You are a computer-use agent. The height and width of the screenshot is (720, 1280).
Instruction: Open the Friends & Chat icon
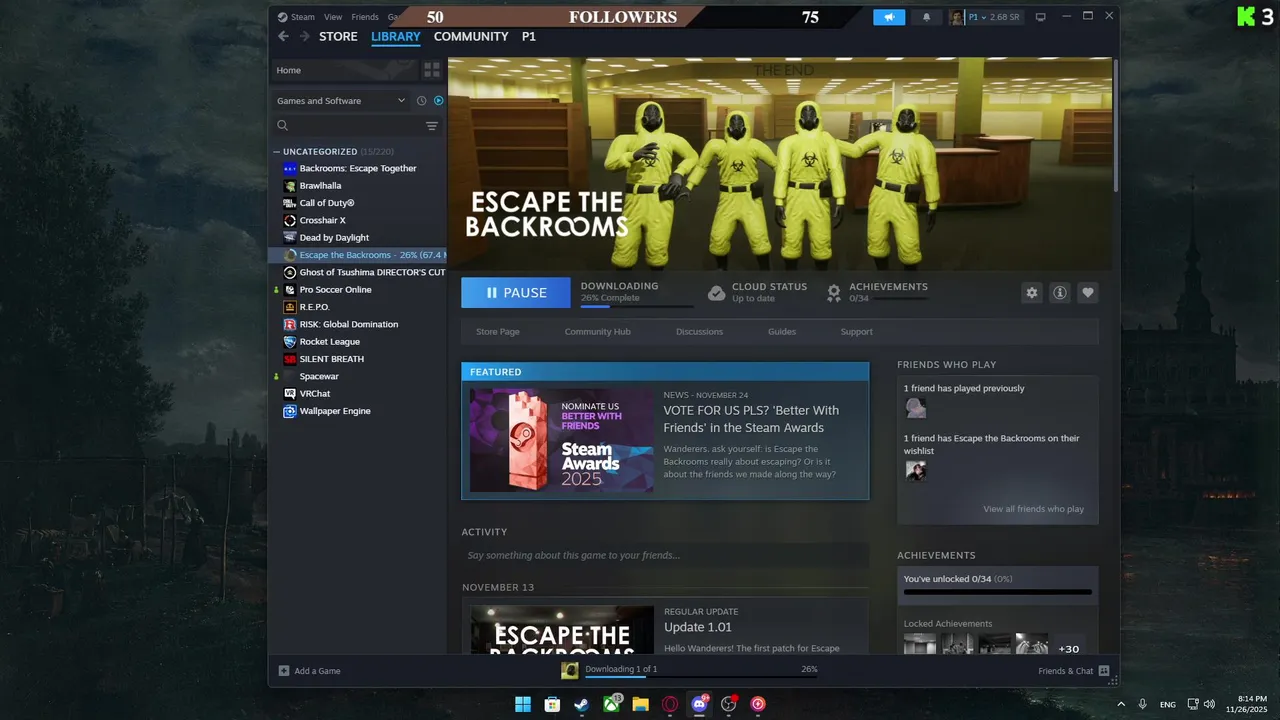click(x=1104, y=671)
